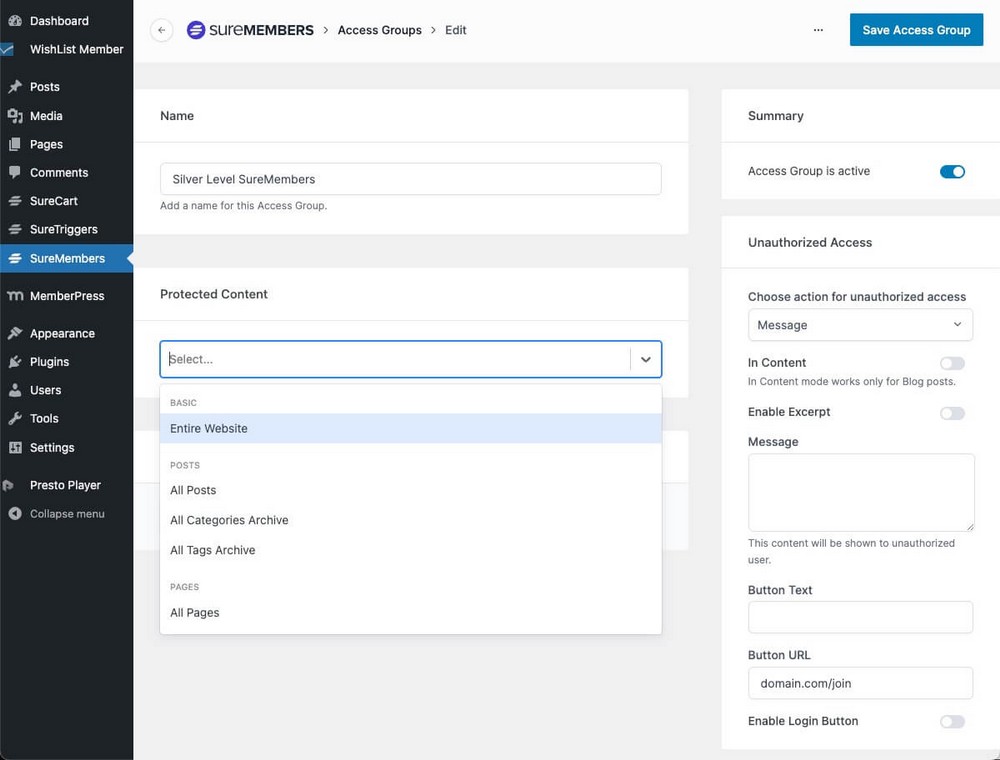This screenshot has height=760, width=1000.
Task: Click the SureMembers sidebar icon
Action: pos(15,258)
